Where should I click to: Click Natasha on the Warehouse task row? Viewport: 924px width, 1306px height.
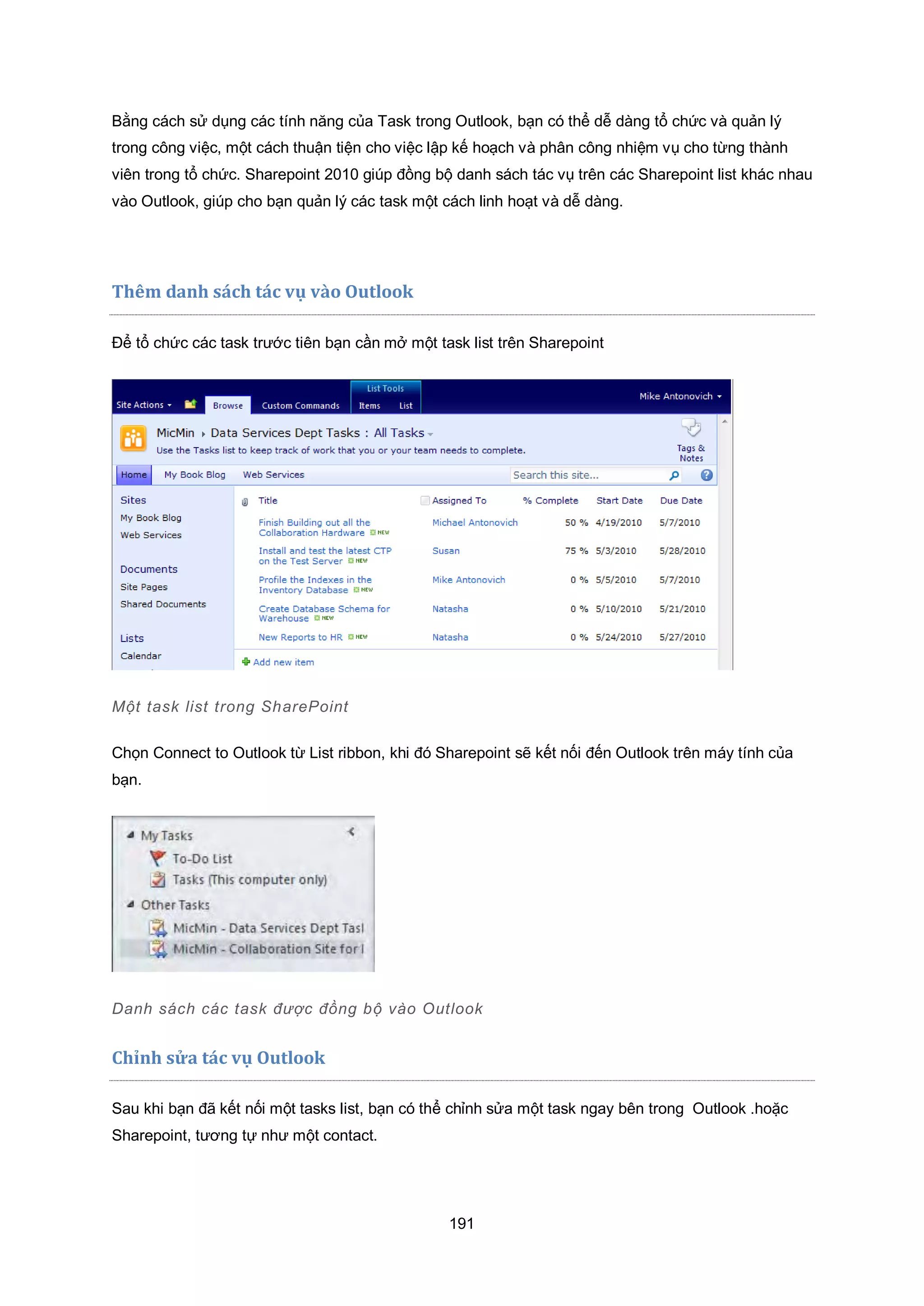click(450, 609)
